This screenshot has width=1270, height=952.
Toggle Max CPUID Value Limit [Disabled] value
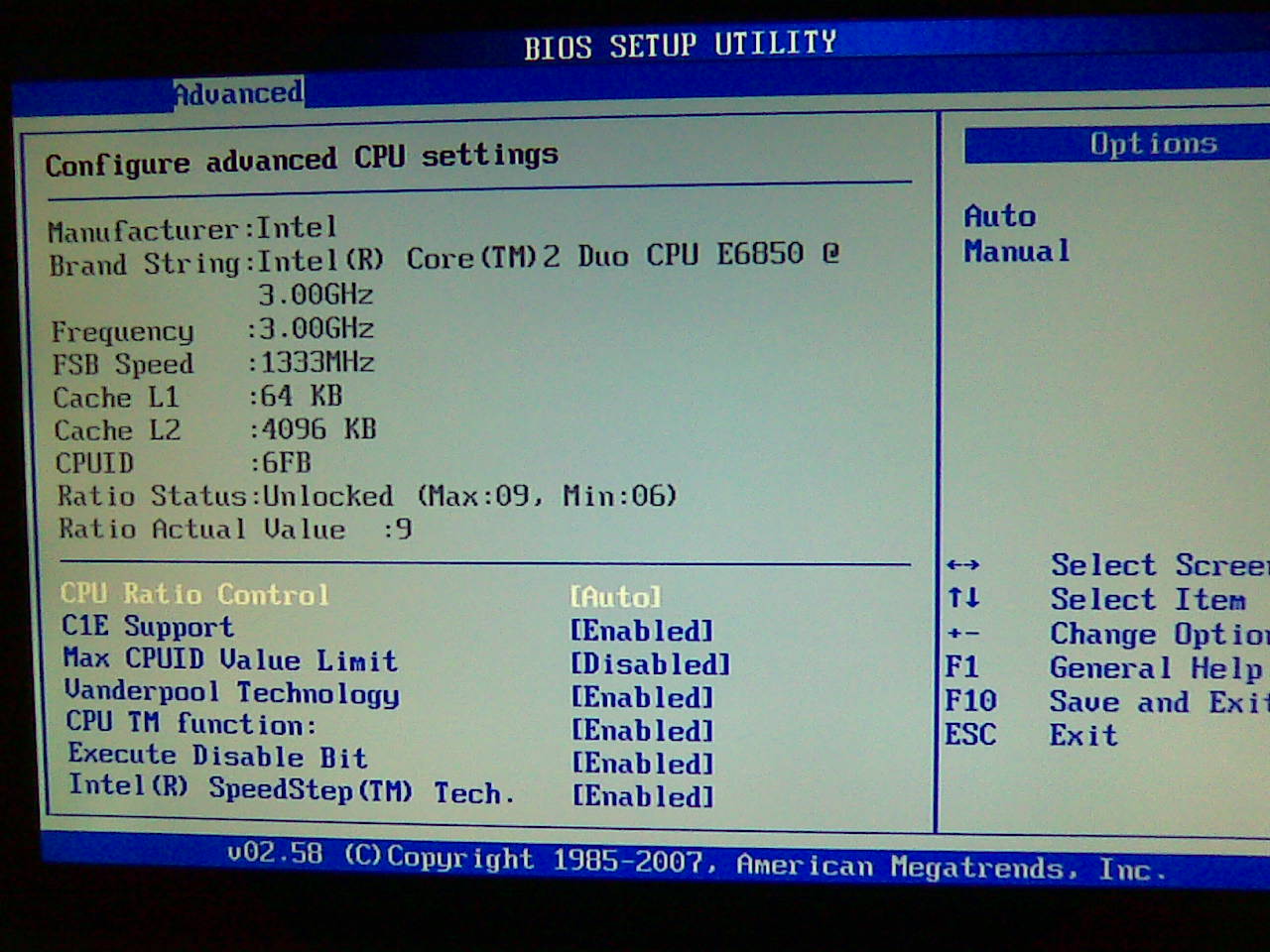[651, 663]
